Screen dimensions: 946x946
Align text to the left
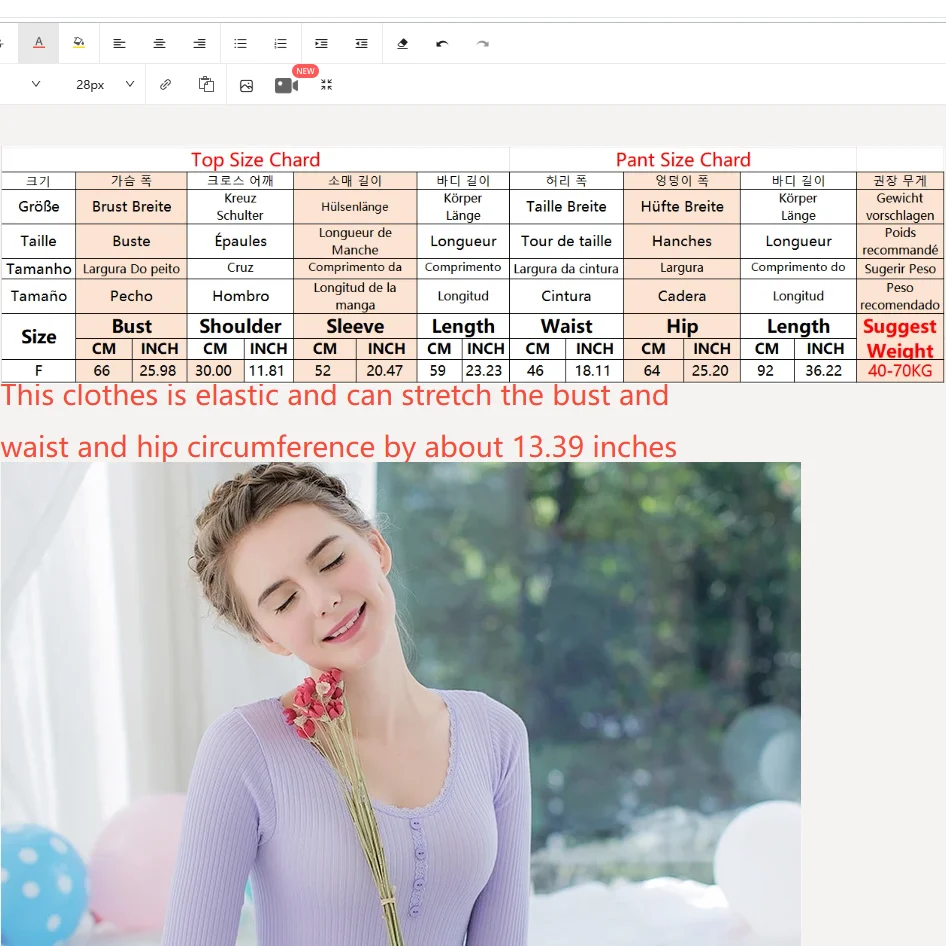point(119,43)
